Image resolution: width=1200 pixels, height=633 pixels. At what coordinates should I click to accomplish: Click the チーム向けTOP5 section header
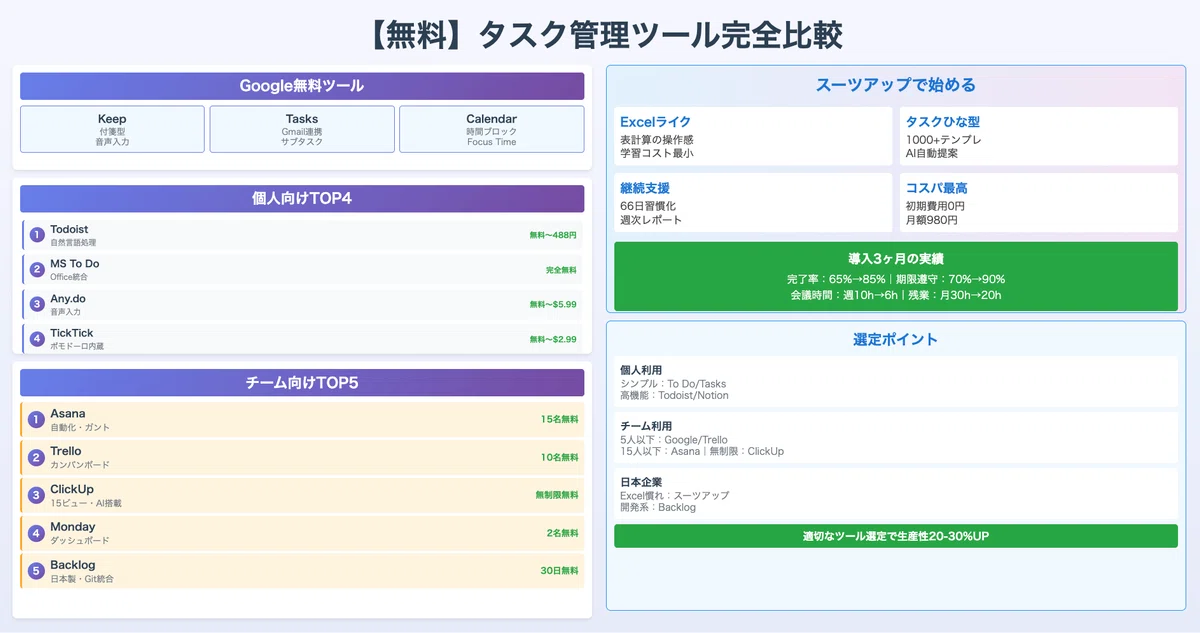[x=302, y=382]
